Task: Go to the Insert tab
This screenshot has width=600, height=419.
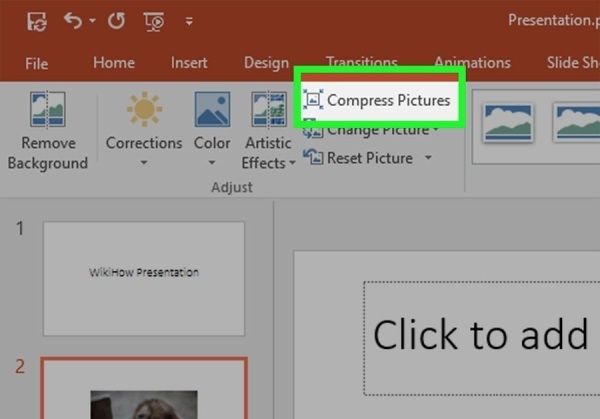Action: [189, 63]
